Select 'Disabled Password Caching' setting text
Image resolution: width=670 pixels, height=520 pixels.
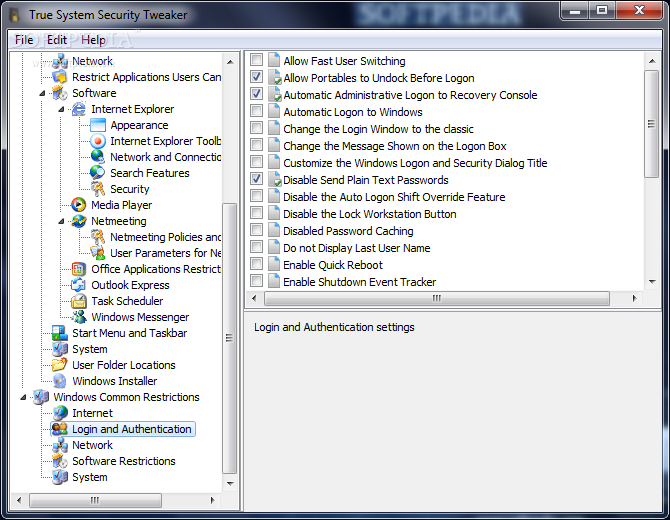coord(348,231)
